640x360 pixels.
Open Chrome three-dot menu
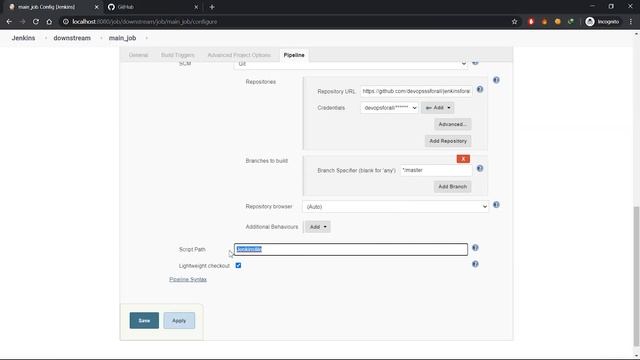631,22
